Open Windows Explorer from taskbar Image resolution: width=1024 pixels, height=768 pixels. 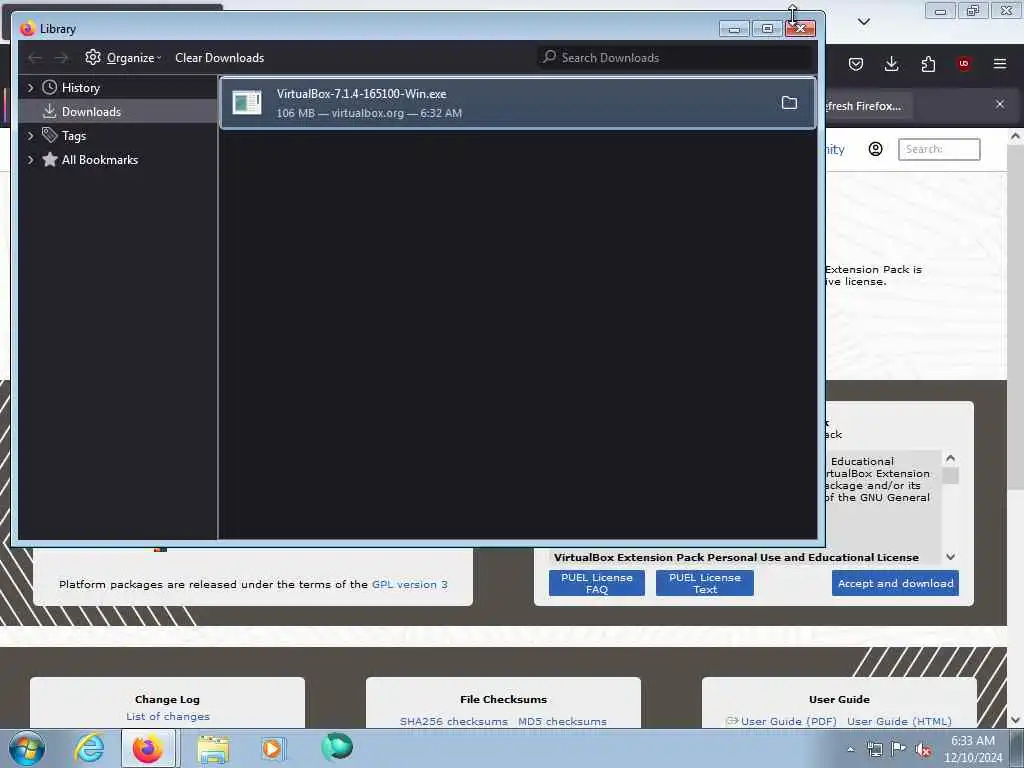coord(213,748)
